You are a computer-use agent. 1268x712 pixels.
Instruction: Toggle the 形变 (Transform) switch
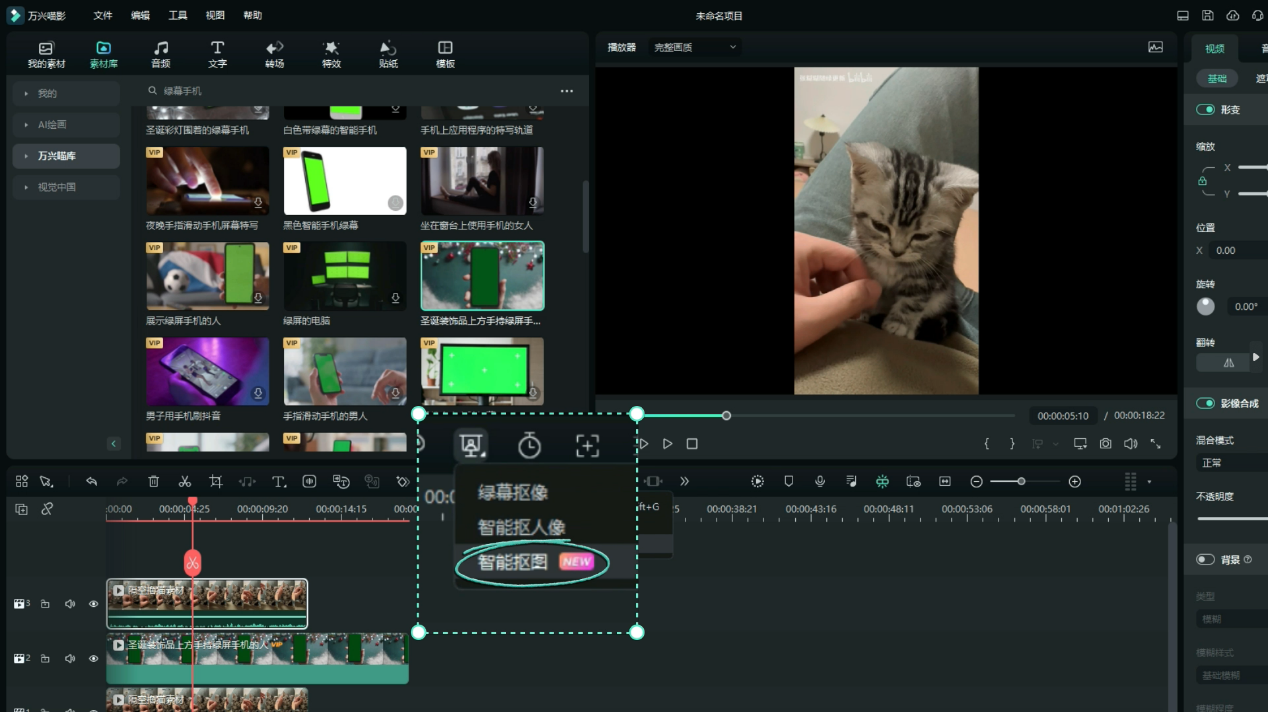pyautogui.click(x=1205, y=110)
